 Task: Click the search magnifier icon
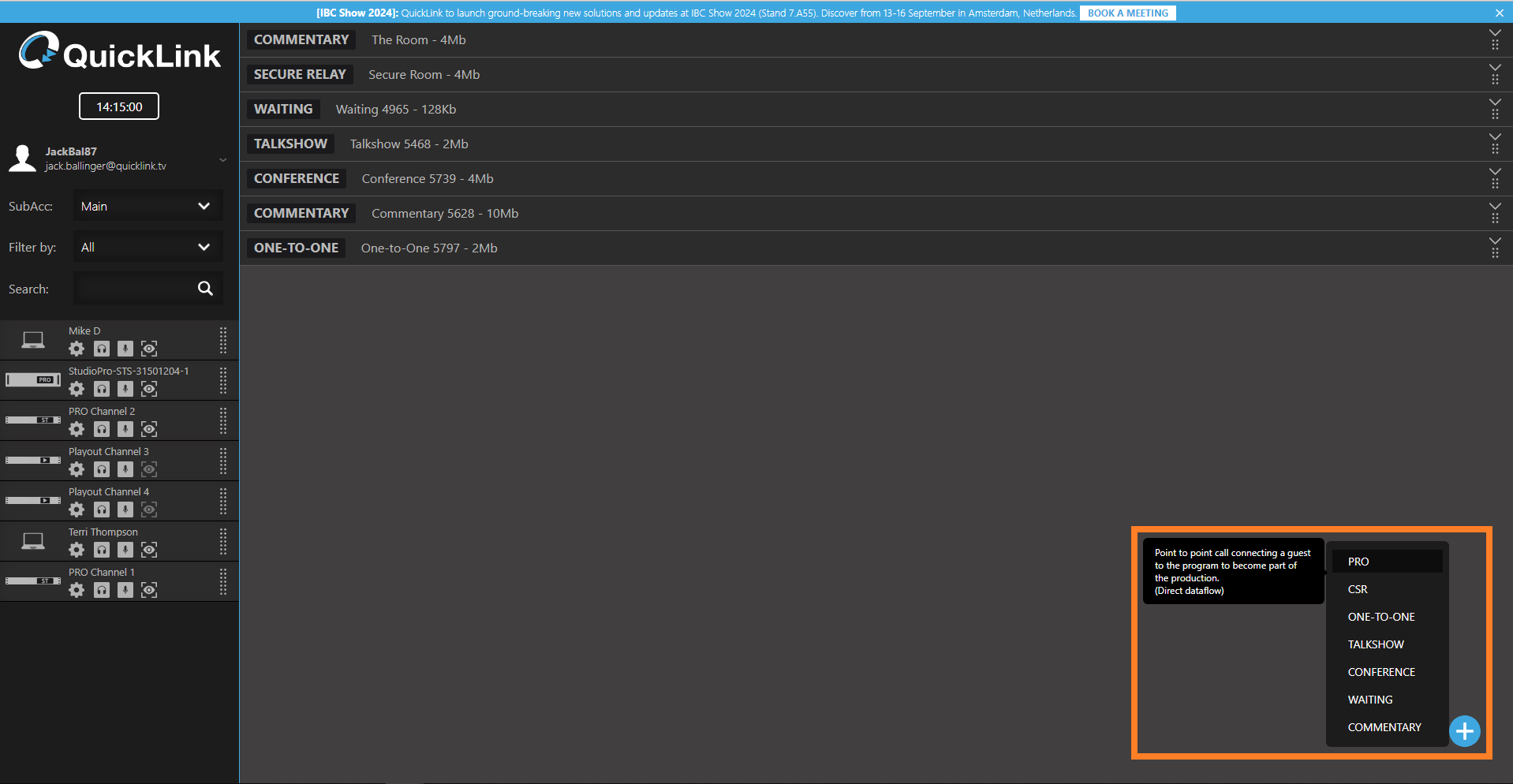point(205,289)
